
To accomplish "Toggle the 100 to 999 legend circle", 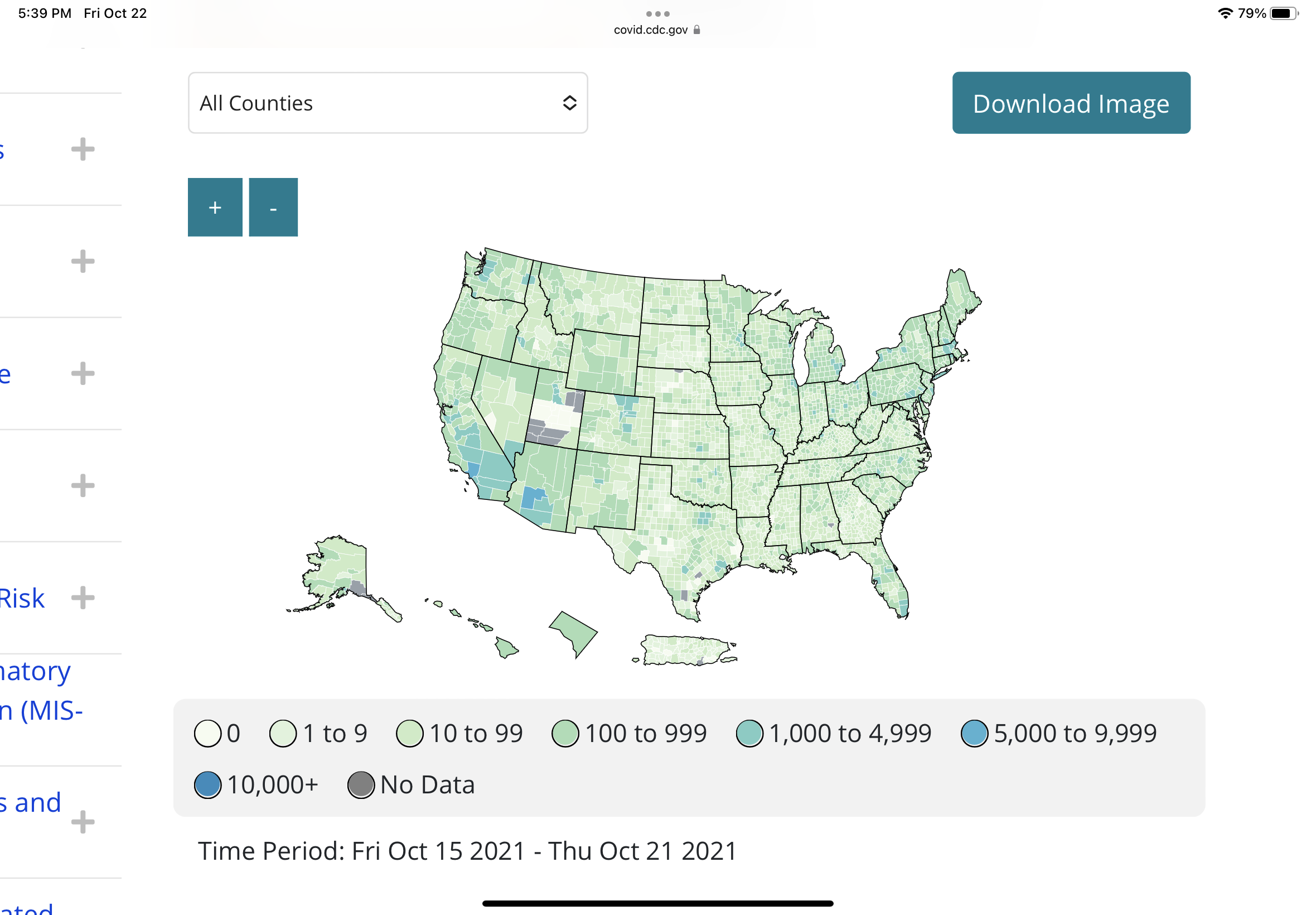I will point(565,733).
